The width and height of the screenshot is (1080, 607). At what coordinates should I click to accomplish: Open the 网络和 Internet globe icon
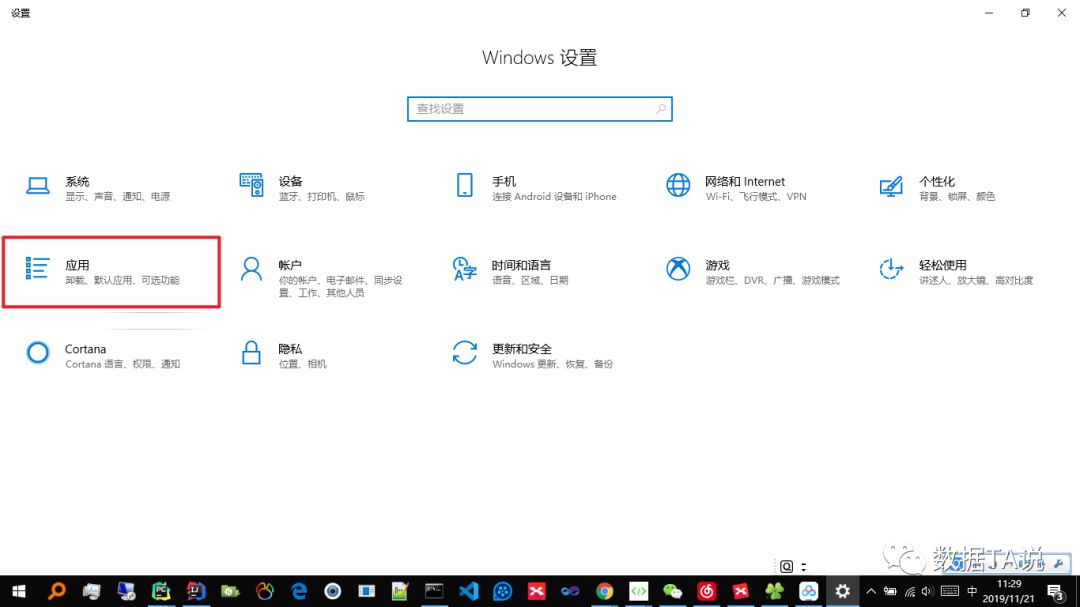(x=678, y=185)
